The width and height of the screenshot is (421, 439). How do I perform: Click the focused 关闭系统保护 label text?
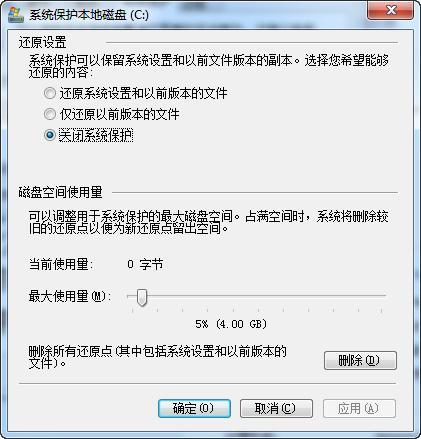pos(96,135)
